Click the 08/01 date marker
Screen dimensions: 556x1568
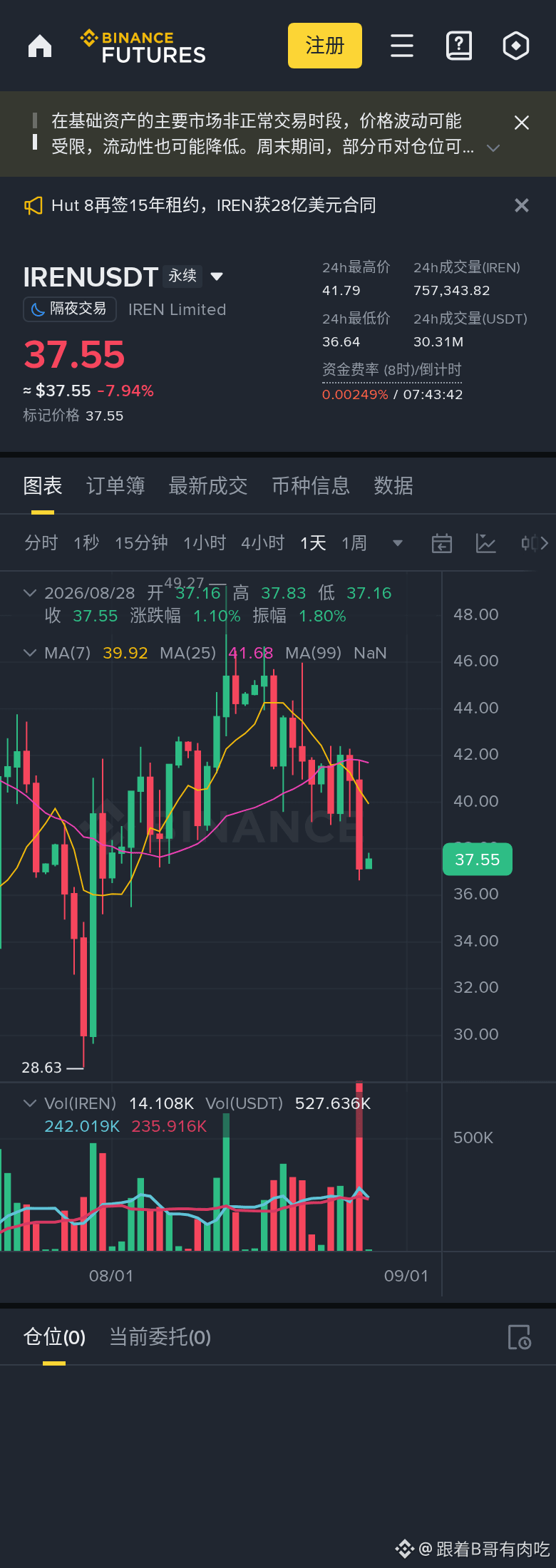111,1276
